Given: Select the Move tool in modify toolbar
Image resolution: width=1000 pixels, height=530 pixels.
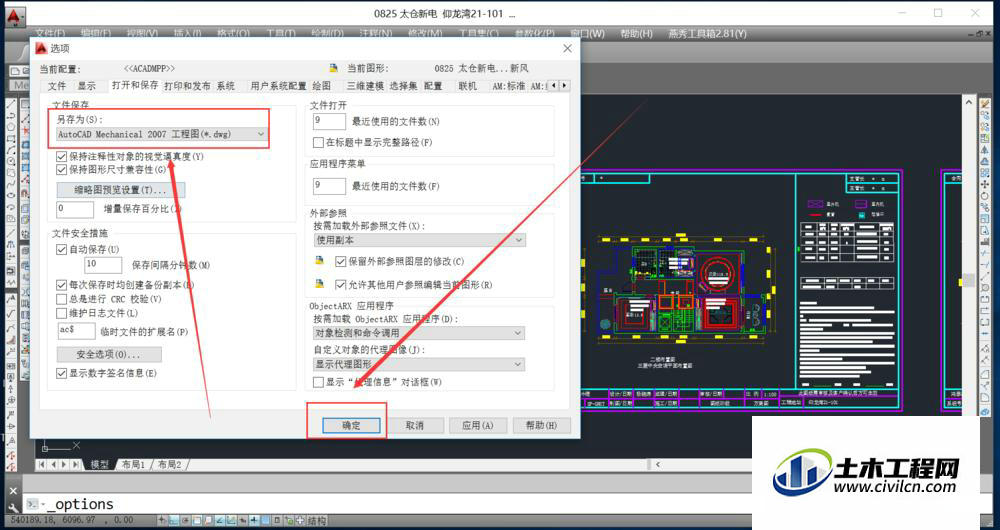Looking at the screenshot, I should click(985, 184).
